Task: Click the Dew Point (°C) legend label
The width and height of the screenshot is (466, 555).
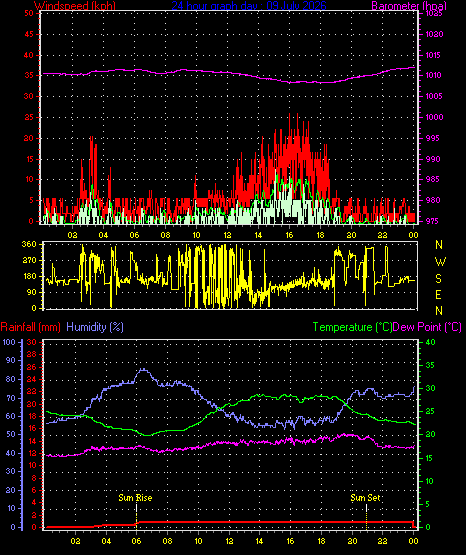Action: tap(427, 327)
